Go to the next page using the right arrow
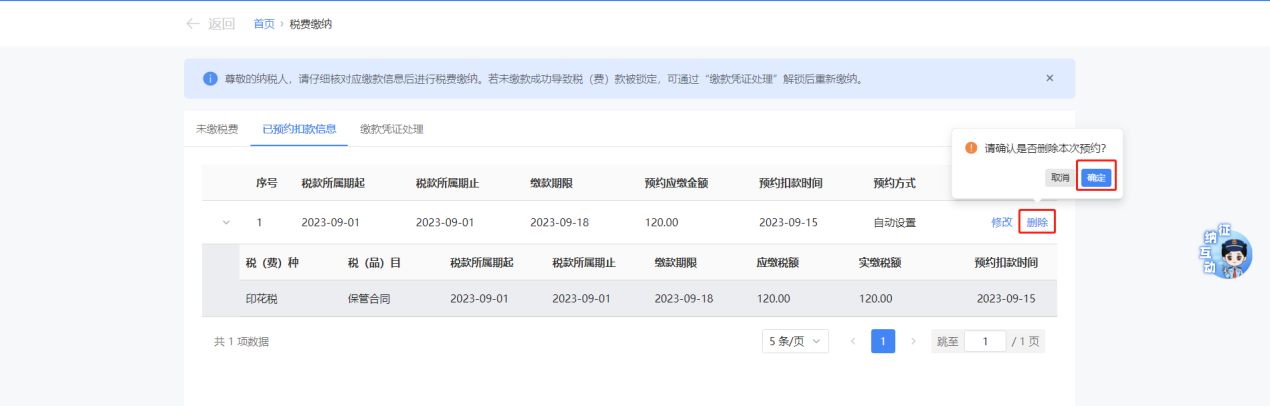Screen dimensions: 1270x406 point(913,341)
